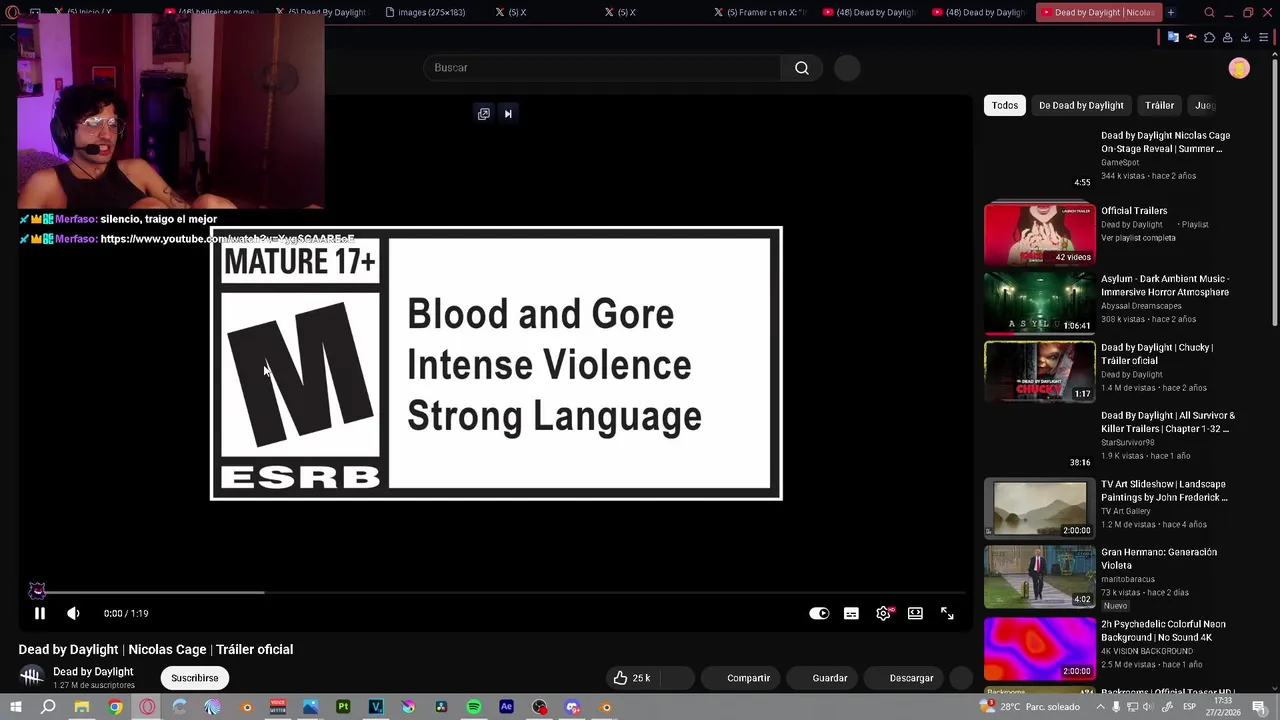Open the weather widget 28°C Parc. soleado
This screenshot has height=720, width=1280.
tap(1031, 707)
